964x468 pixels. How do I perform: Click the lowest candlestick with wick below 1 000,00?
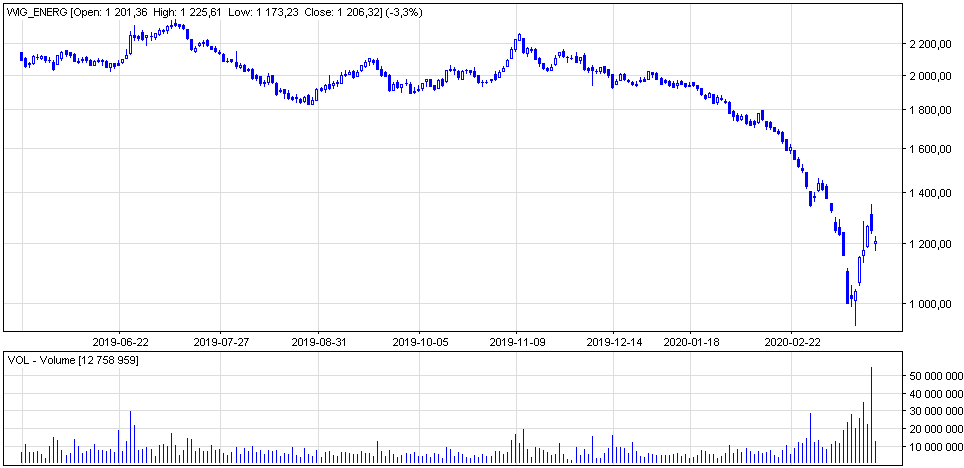[855, 306]
